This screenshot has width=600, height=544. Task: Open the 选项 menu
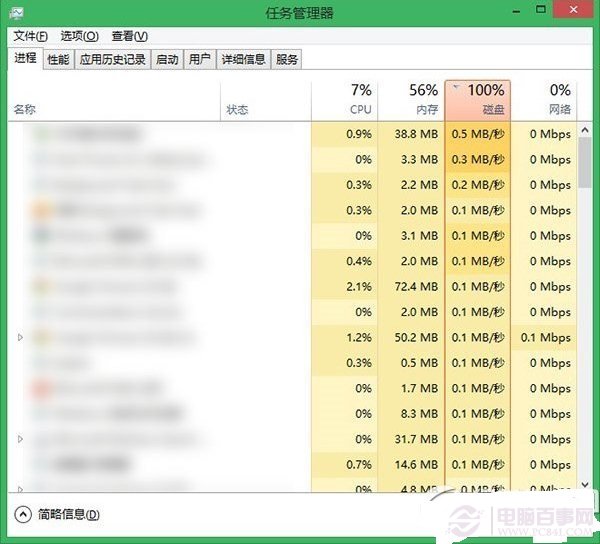pos(79,36)
